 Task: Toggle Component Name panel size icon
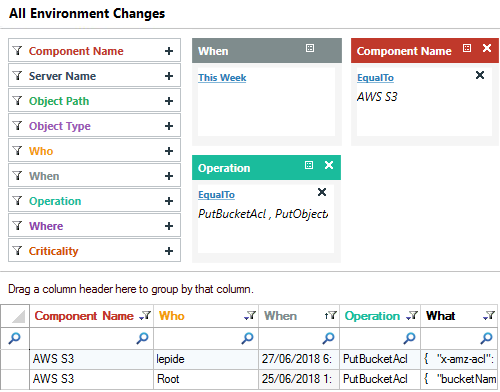[x=467, y=48]
